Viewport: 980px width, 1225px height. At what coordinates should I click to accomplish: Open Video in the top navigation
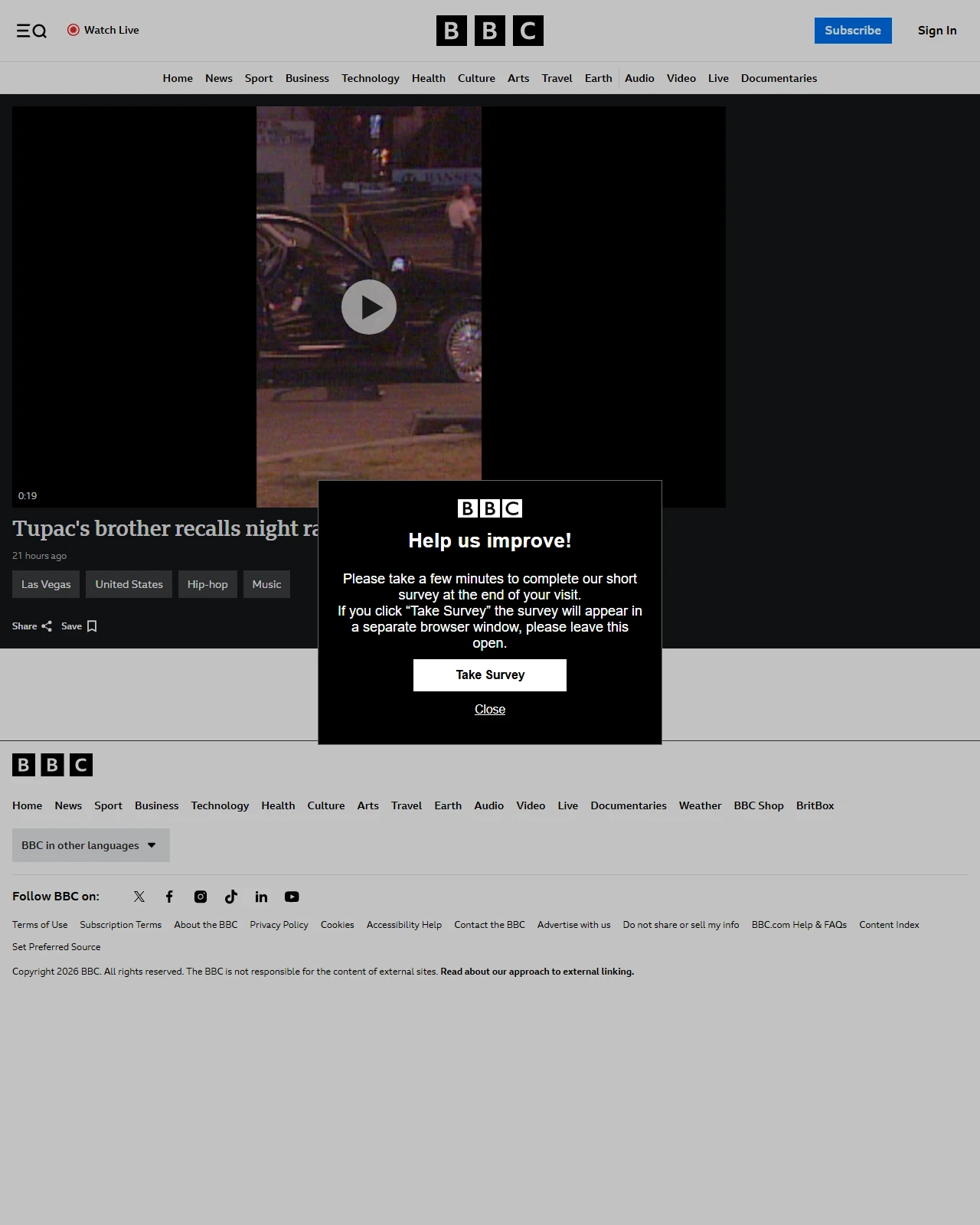click(681, 78)
